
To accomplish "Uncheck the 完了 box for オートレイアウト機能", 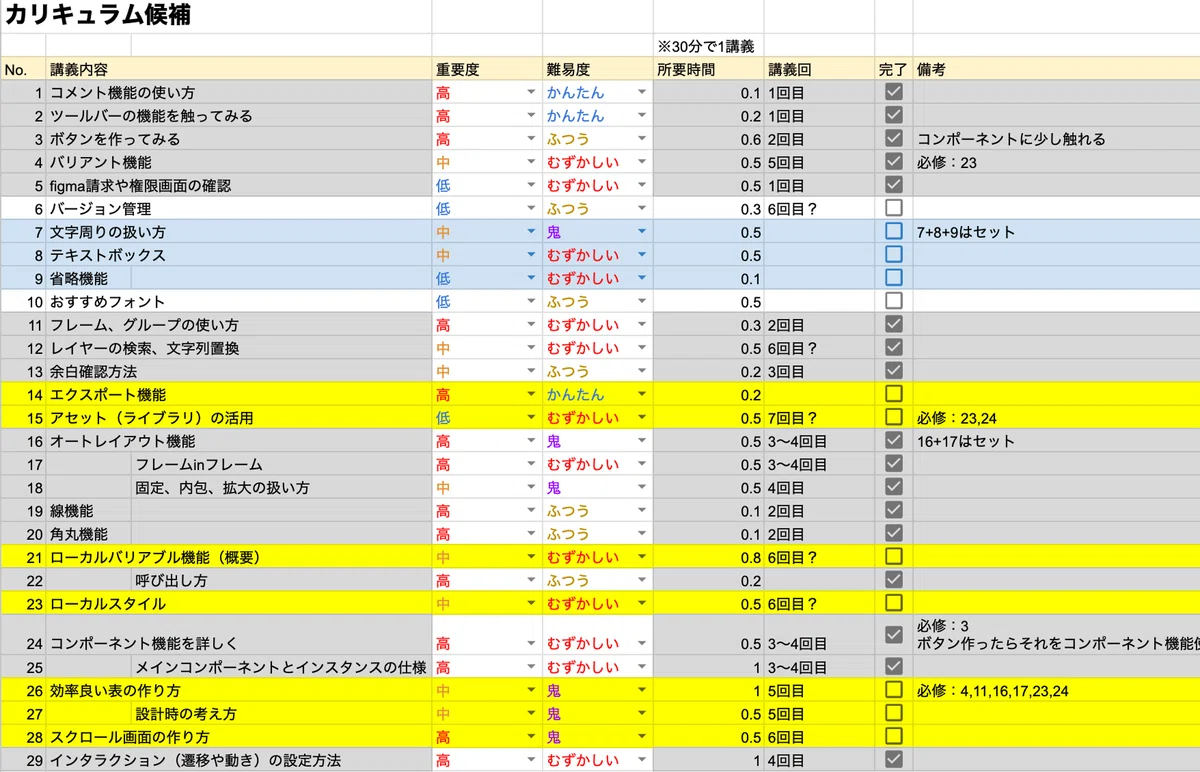I will 894,440.
